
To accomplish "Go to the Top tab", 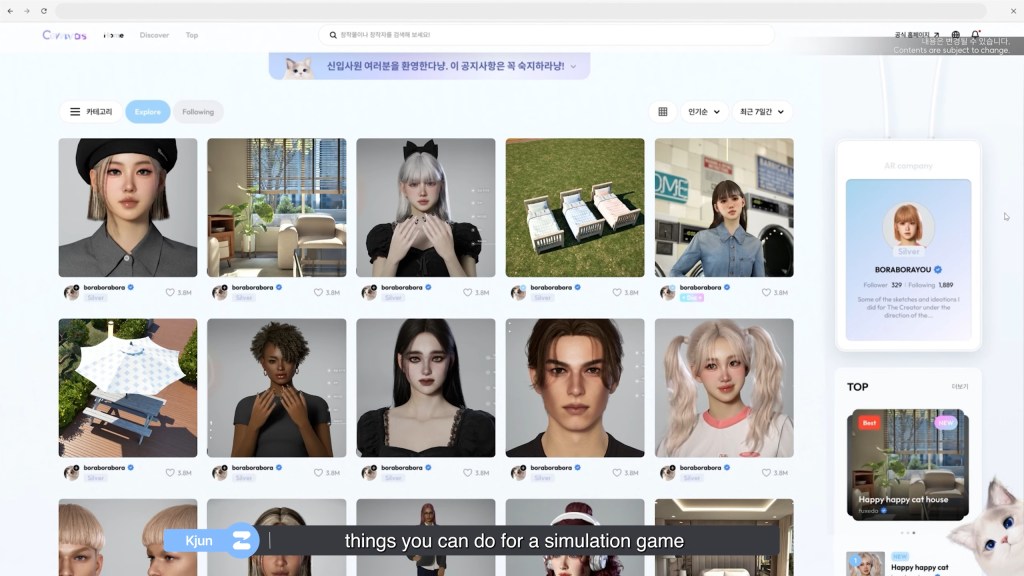I will [x=191, y=35].
